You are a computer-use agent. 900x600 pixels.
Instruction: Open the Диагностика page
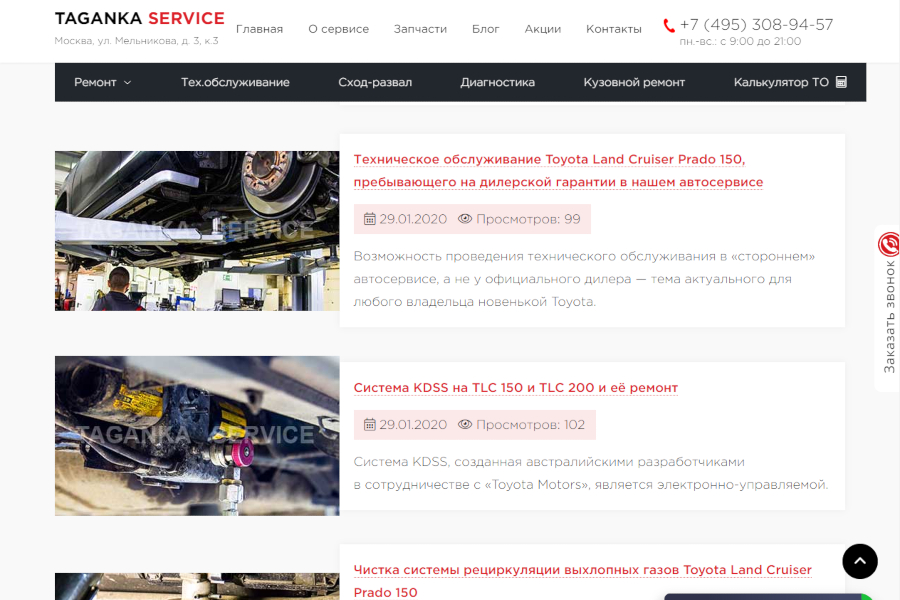(x=497, y=82)
